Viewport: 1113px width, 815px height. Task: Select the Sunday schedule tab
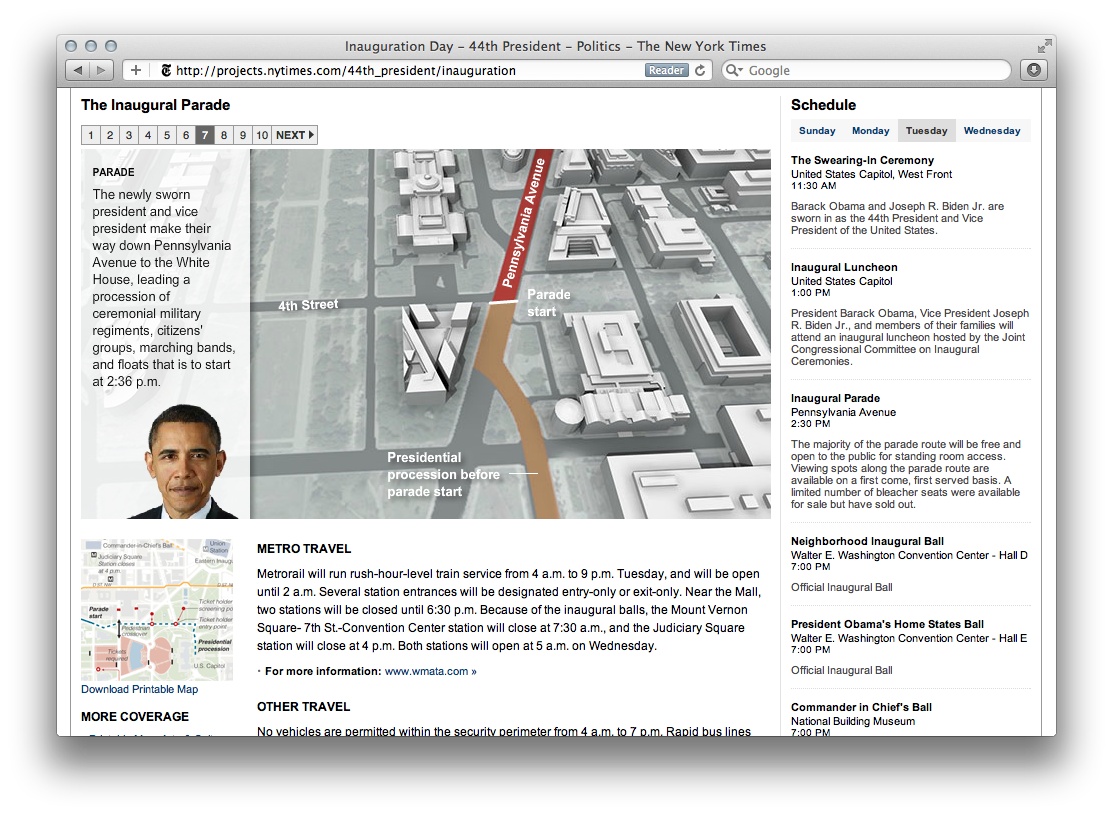[817, 130]
